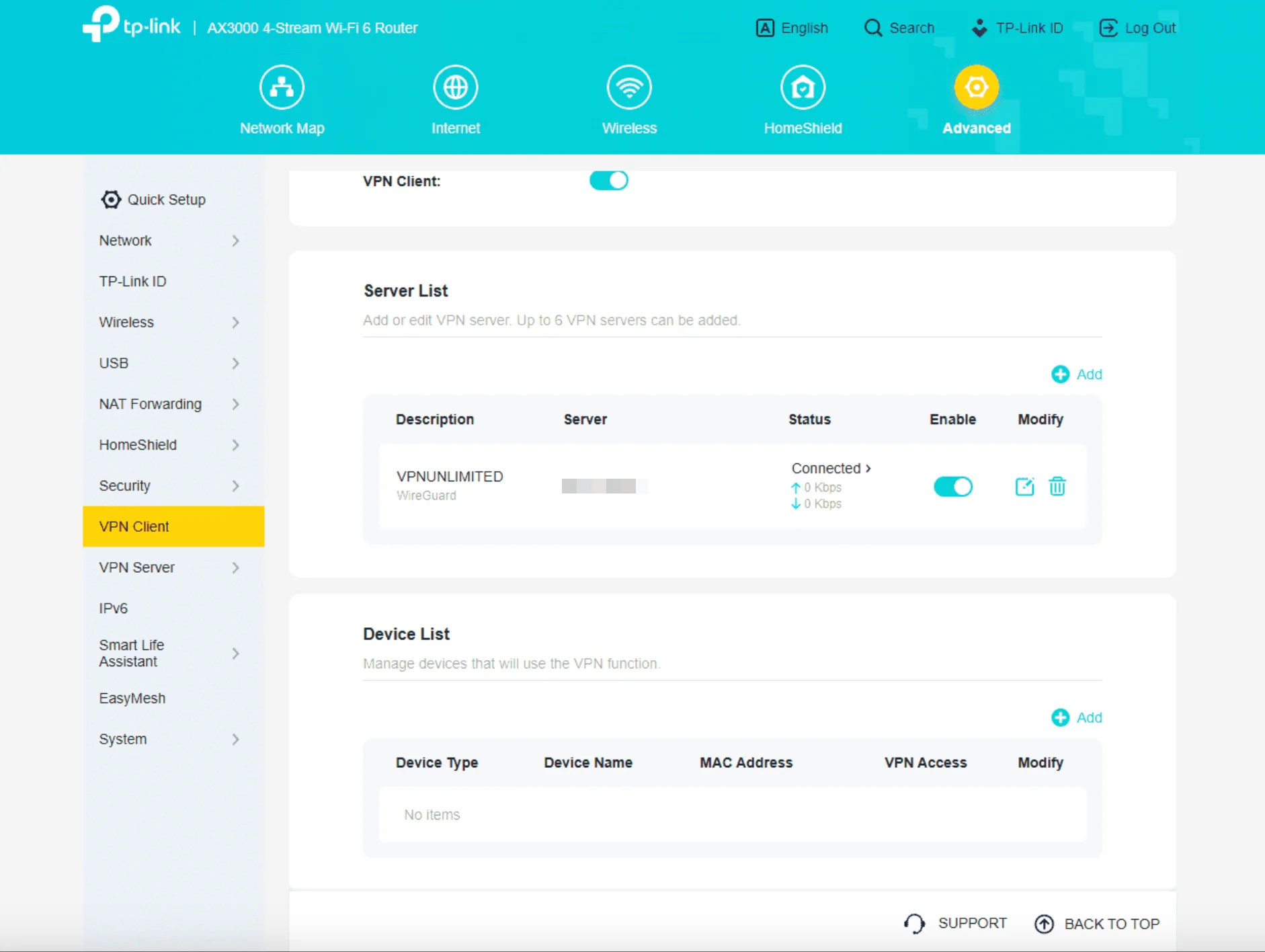
Task: Click the Back to Top arrow icon
Action: pyautogui.click(x=1044, y=924)
